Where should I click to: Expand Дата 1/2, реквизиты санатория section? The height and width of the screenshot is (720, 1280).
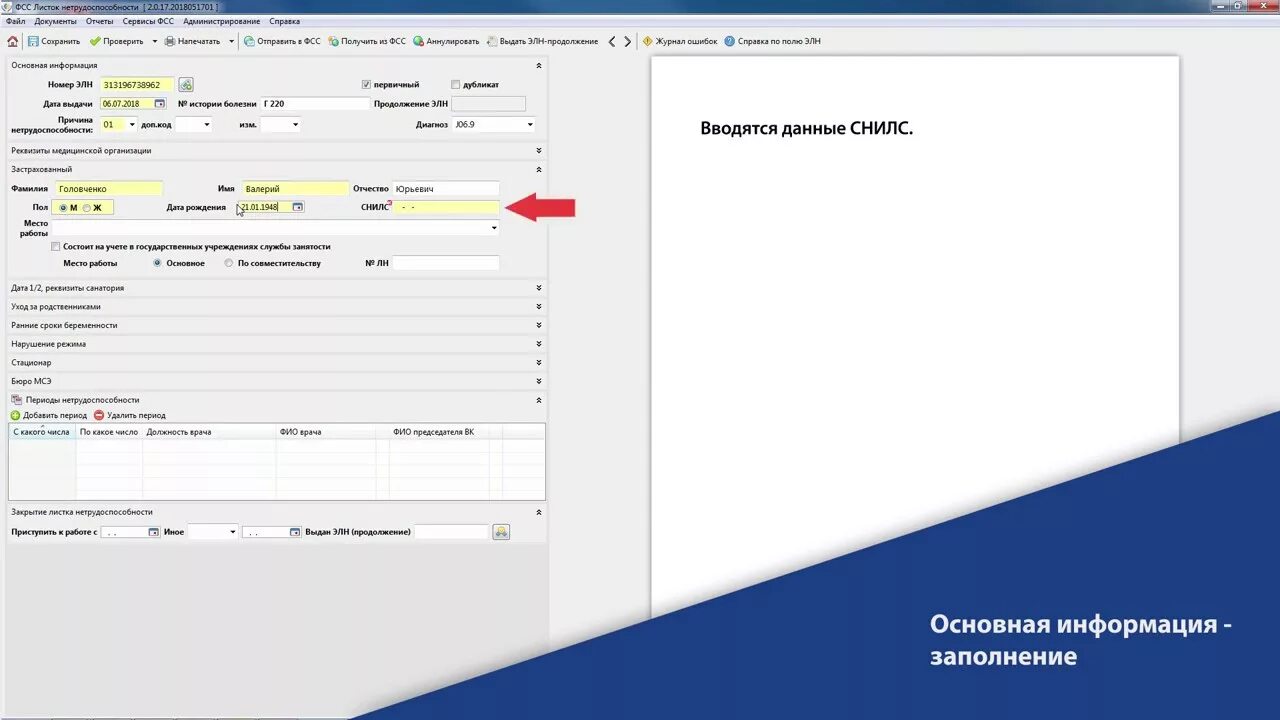click(x=539, y=288)
